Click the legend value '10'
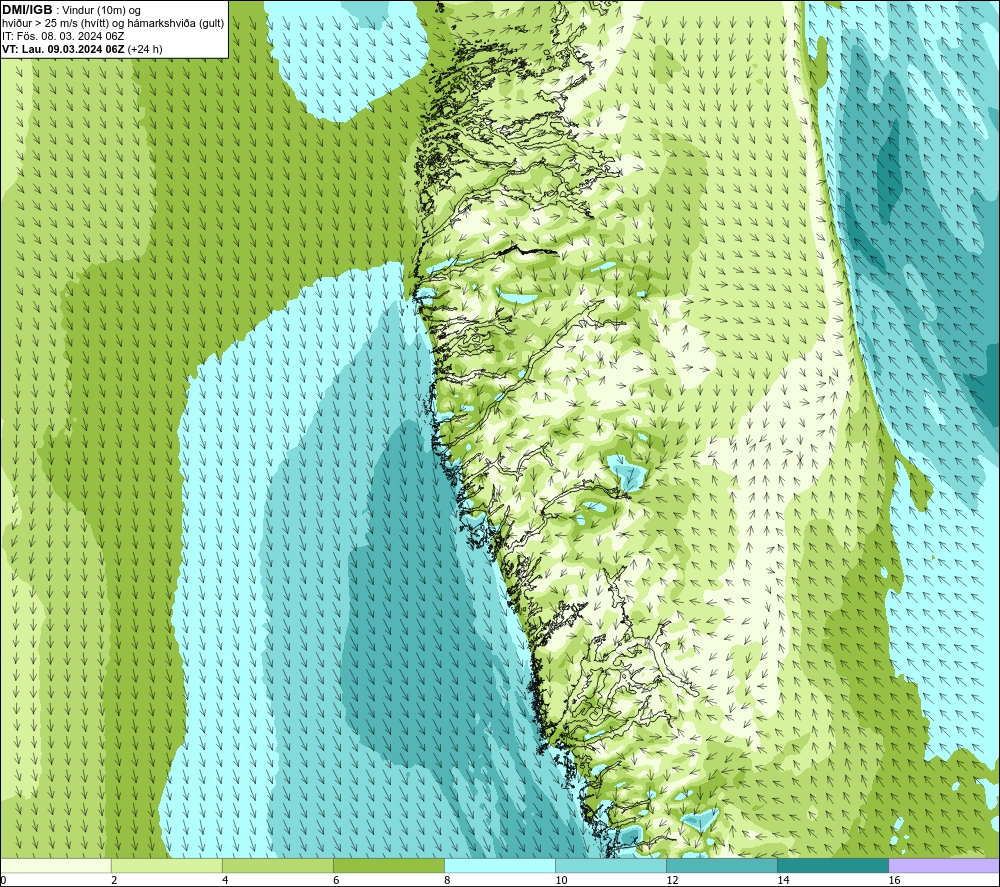 (x=561, y=881)
